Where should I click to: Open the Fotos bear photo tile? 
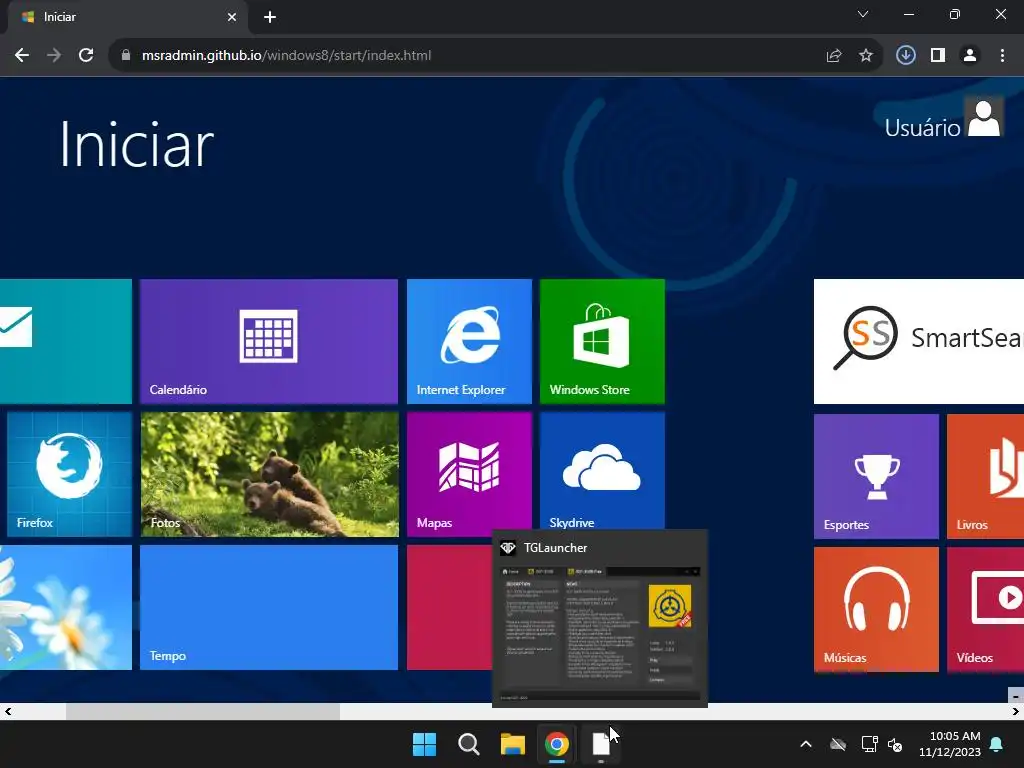(270, 474)
